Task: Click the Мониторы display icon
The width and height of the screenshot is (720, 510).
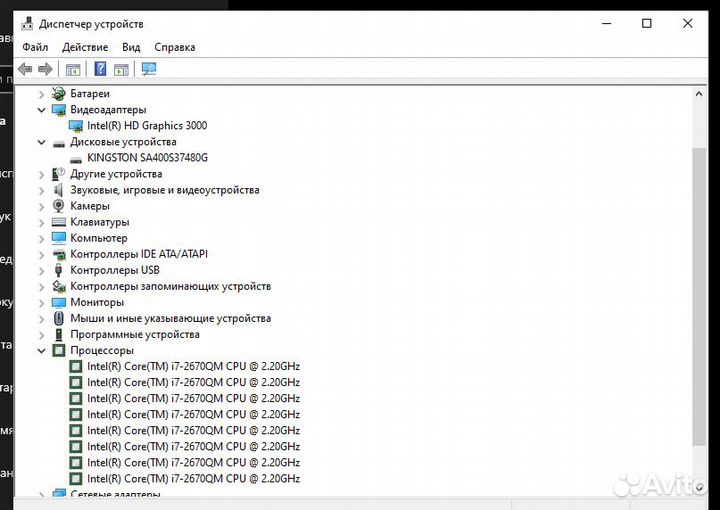Action: [x=59, y=303]
